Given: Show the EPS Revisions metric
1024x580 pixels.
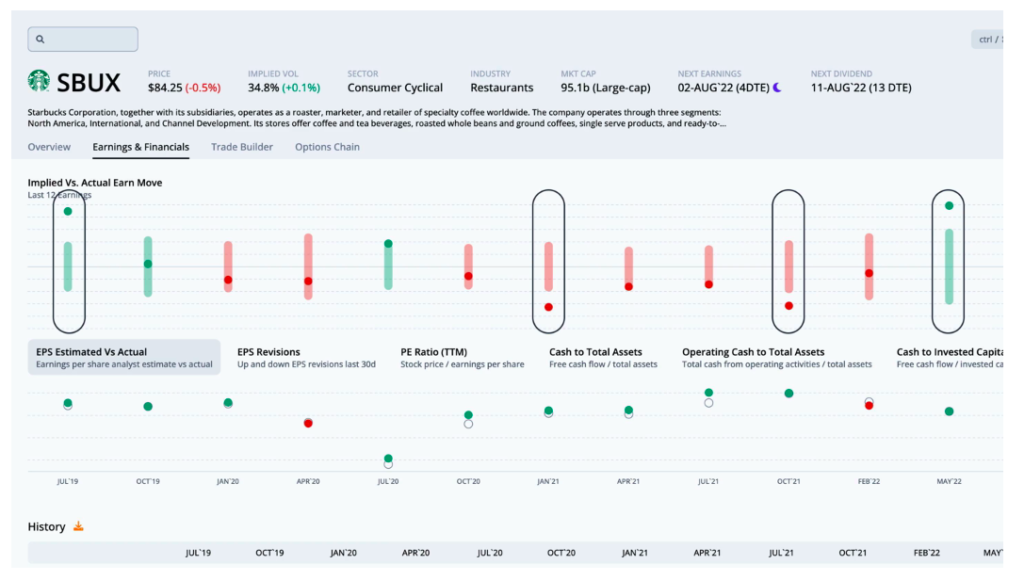Looking at the screenshot, I should click(306, 357).
